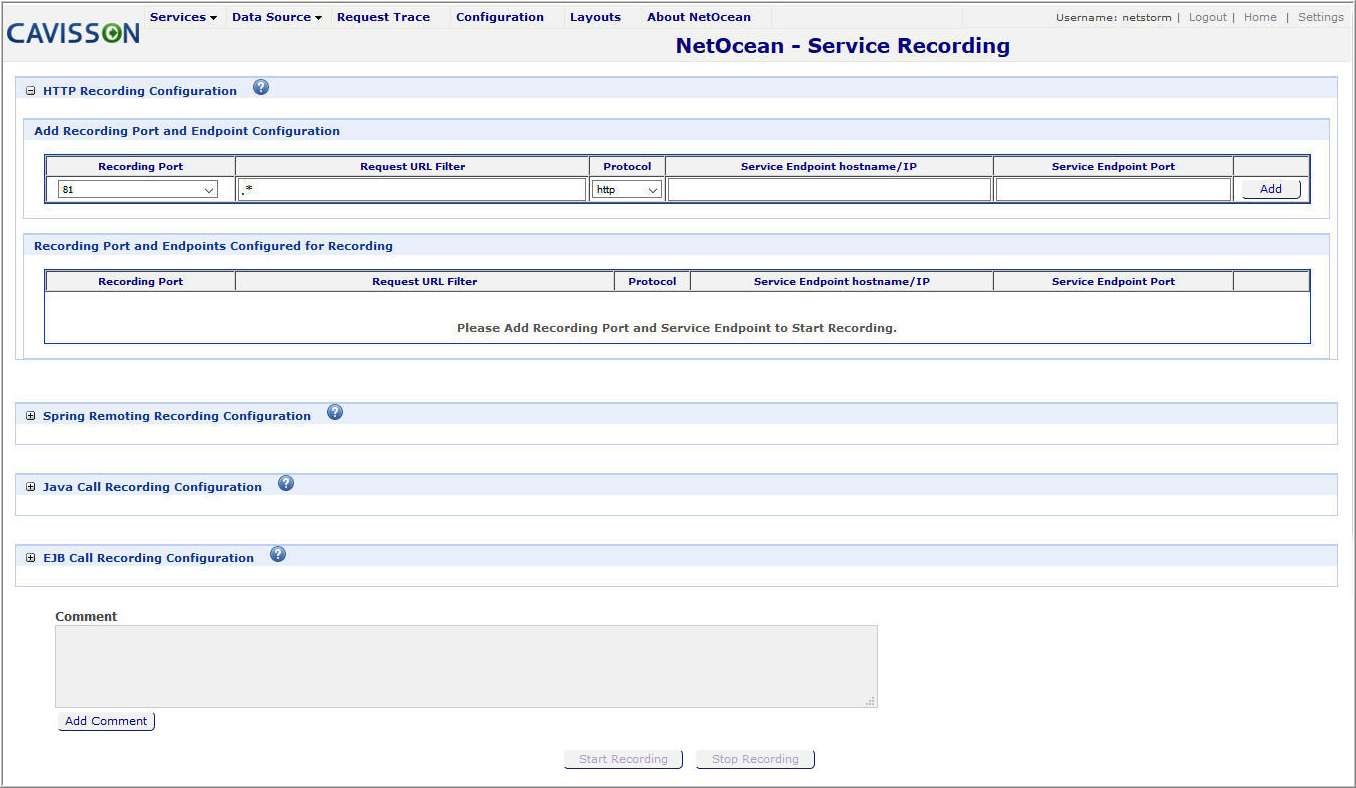The height and width of the screenshot is (788, 1356).
Task: Click the Java Call Recording Configuration heading
Action: click(152, 487)
